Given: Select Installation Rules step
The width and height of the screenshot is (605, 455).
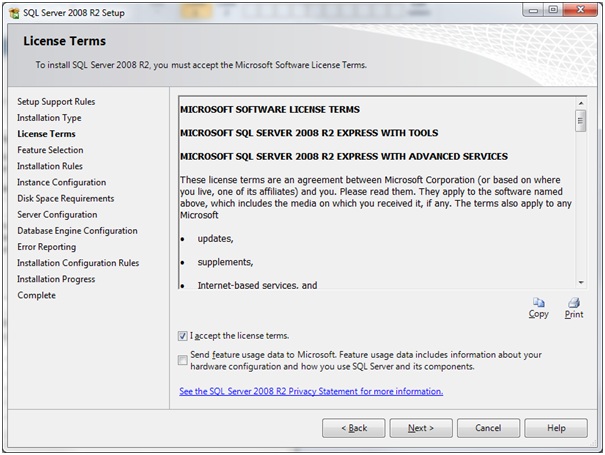Looking at the screenshot, I should click(x=50, y=166).
